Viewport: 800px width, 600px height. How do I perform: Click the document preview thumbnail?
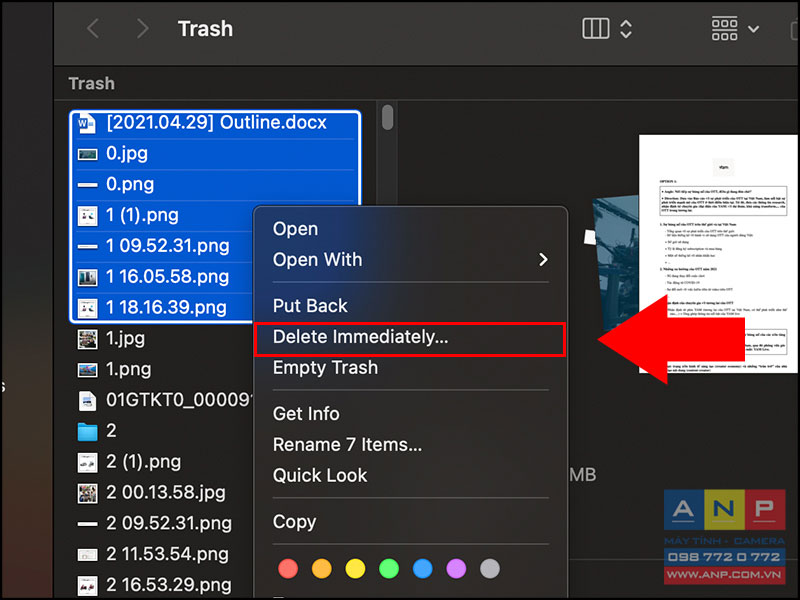(x=718, y=254)
